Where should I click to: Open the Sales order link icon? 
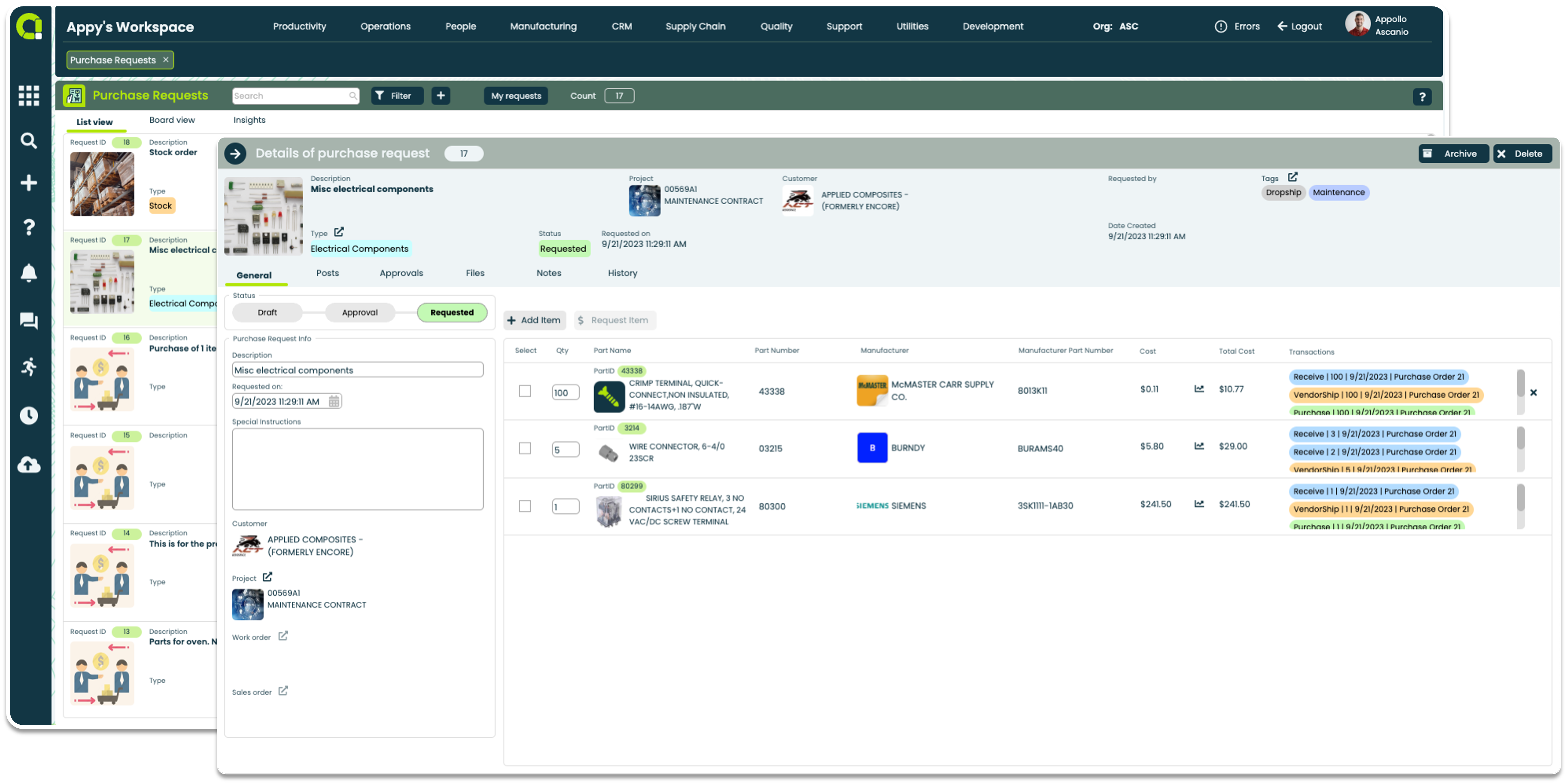pos(283,691)
